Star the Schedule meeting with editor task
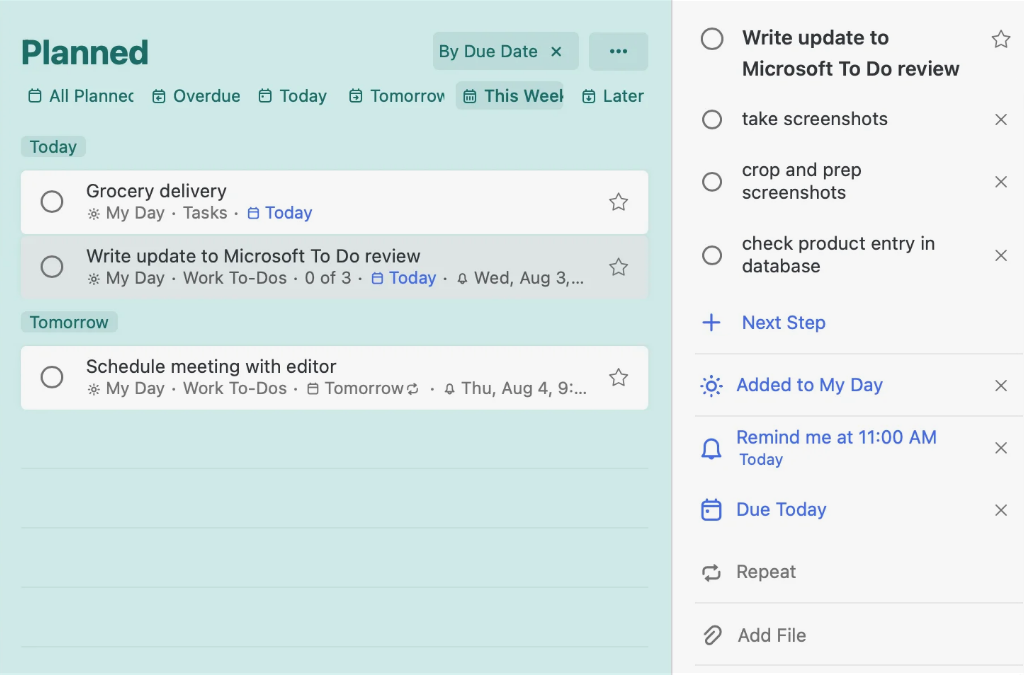 click(618, 377)
